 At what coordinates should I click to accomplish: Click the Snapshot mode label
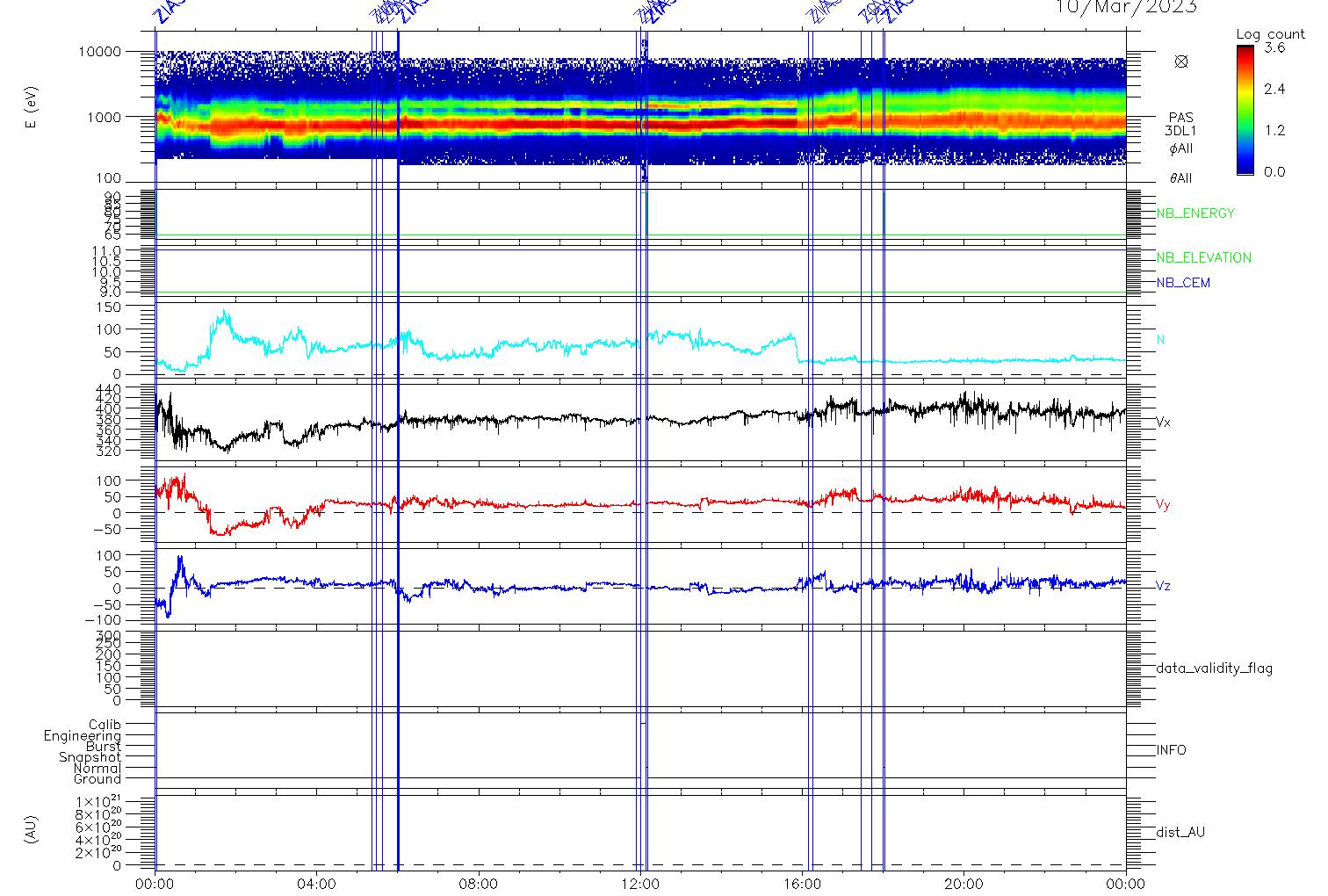90,757
